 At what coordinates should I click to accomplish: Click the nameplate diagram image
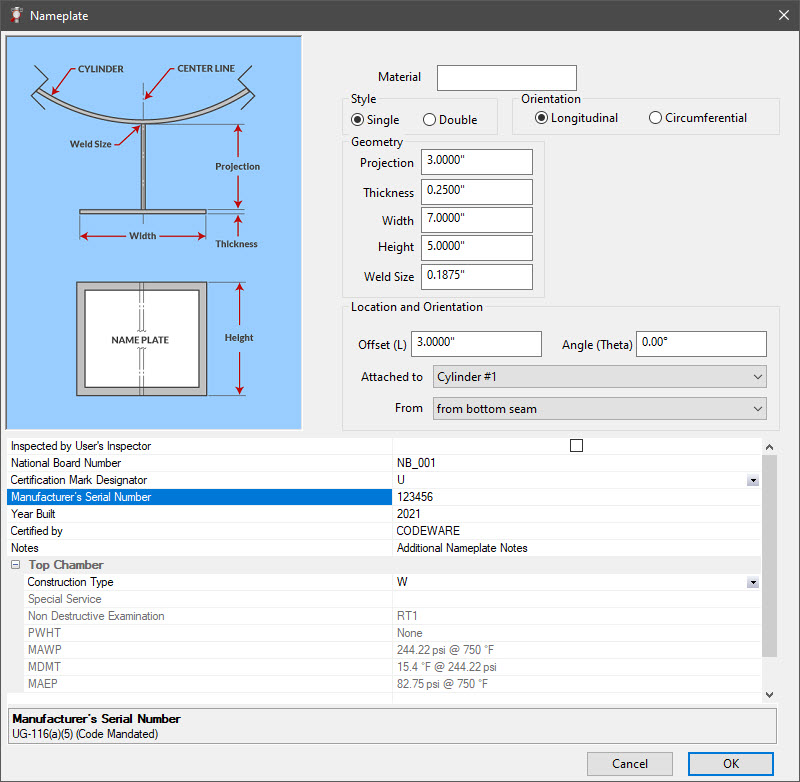(x=154, y=233)
